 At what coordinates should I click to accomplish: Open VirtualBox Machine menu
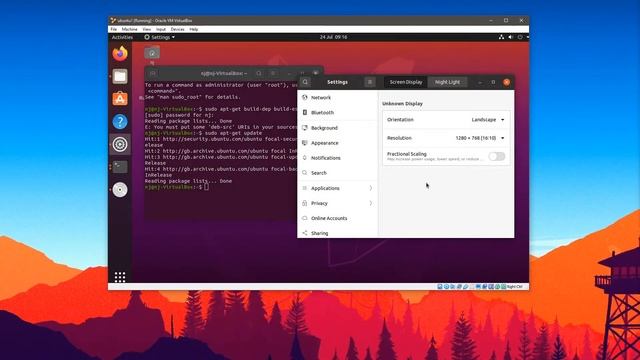pos(129,29)
